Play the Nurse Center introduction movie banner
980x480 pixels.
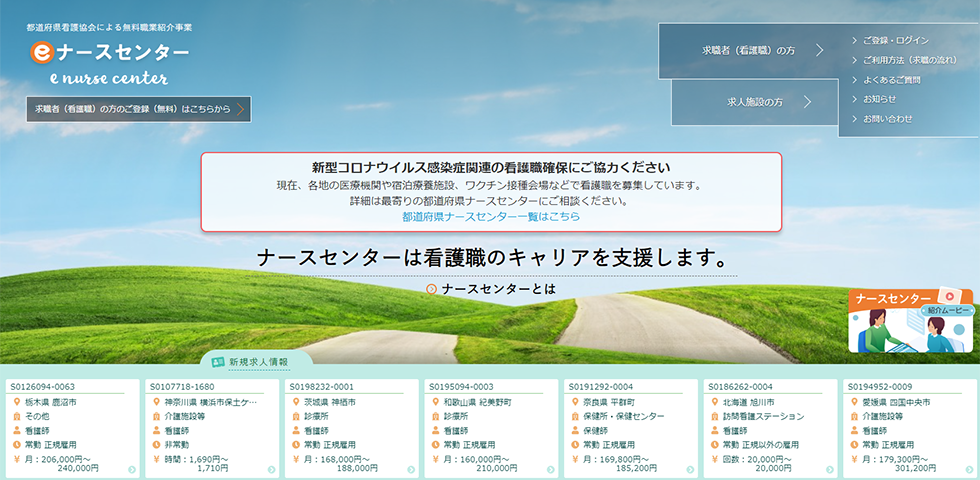(x=911, y=321)
